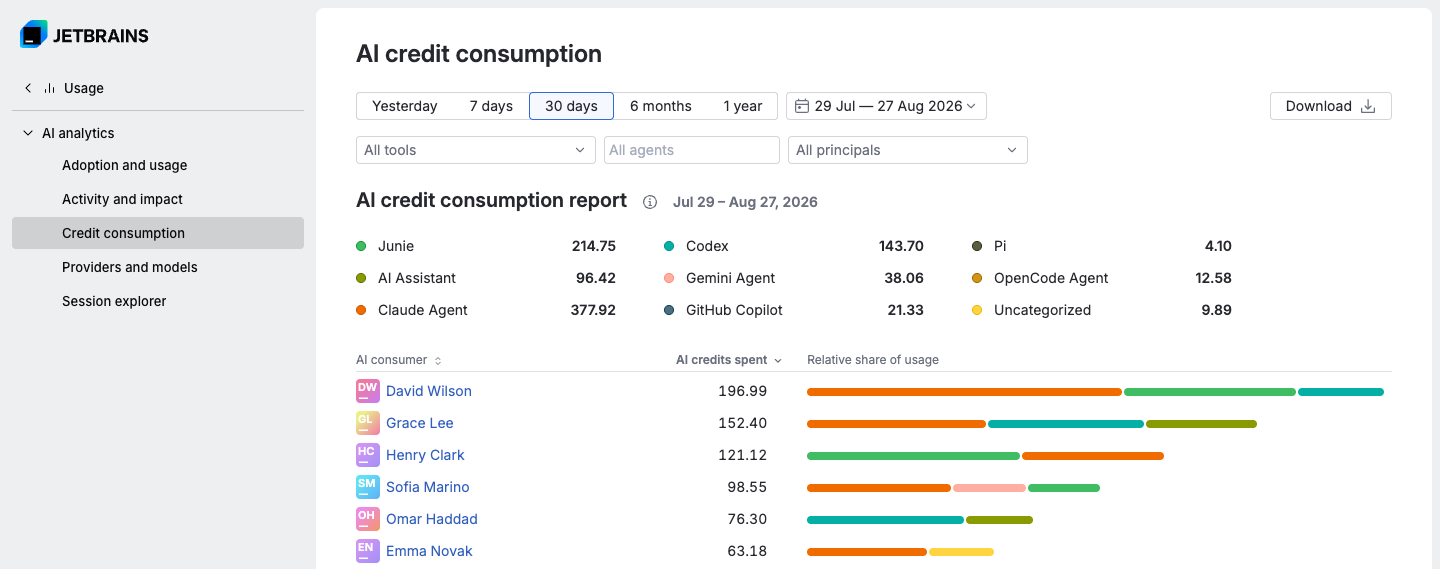Open Sofia Marino's profile link

(428, 487)
